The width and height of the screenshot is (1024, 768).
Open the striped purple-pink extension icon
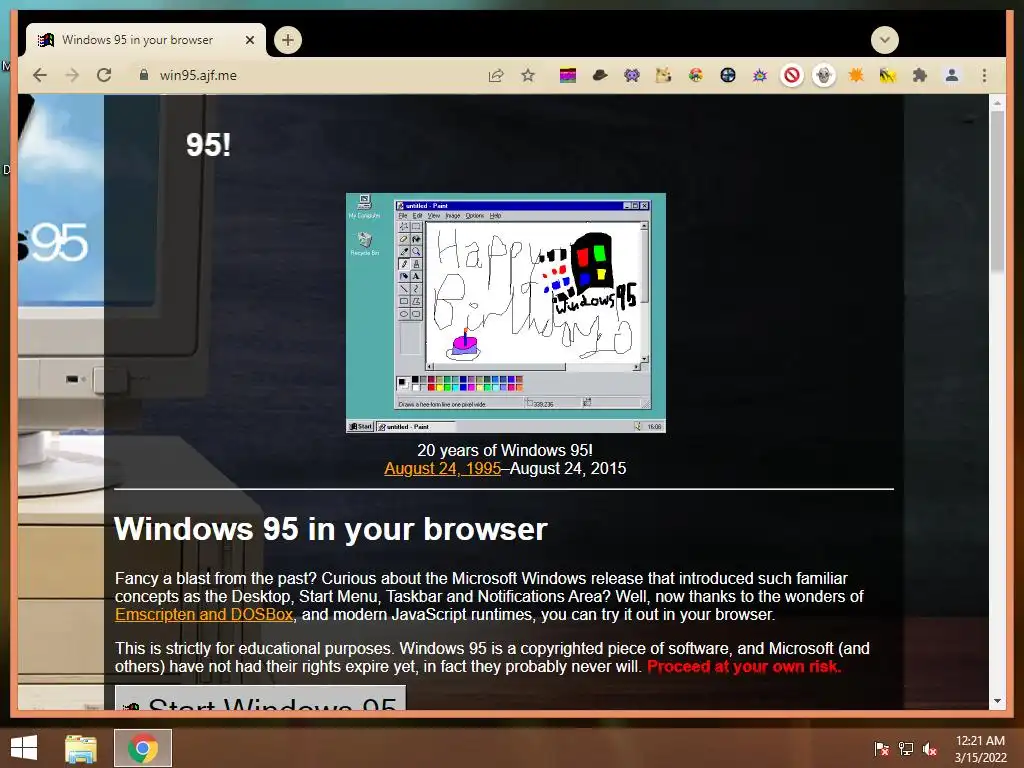point(568,76)
